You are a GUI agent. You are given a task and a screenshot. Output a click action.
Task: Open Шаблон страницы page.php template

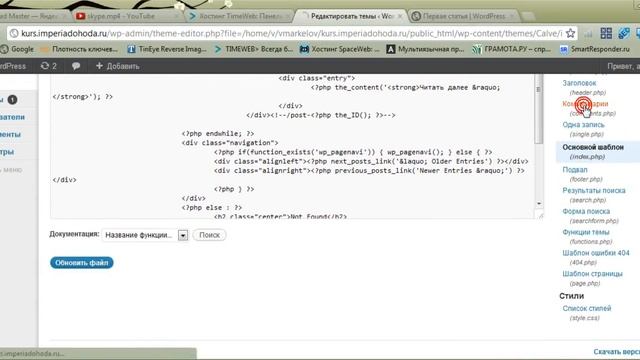click(592, 273)
